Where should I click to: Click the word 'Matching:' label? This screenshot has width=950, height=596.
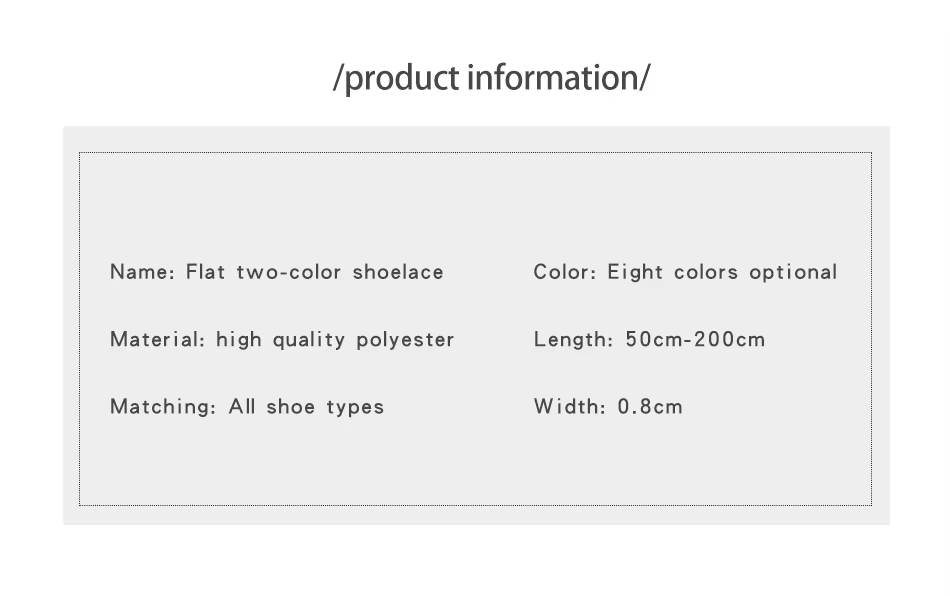click(x=162, y=406)
